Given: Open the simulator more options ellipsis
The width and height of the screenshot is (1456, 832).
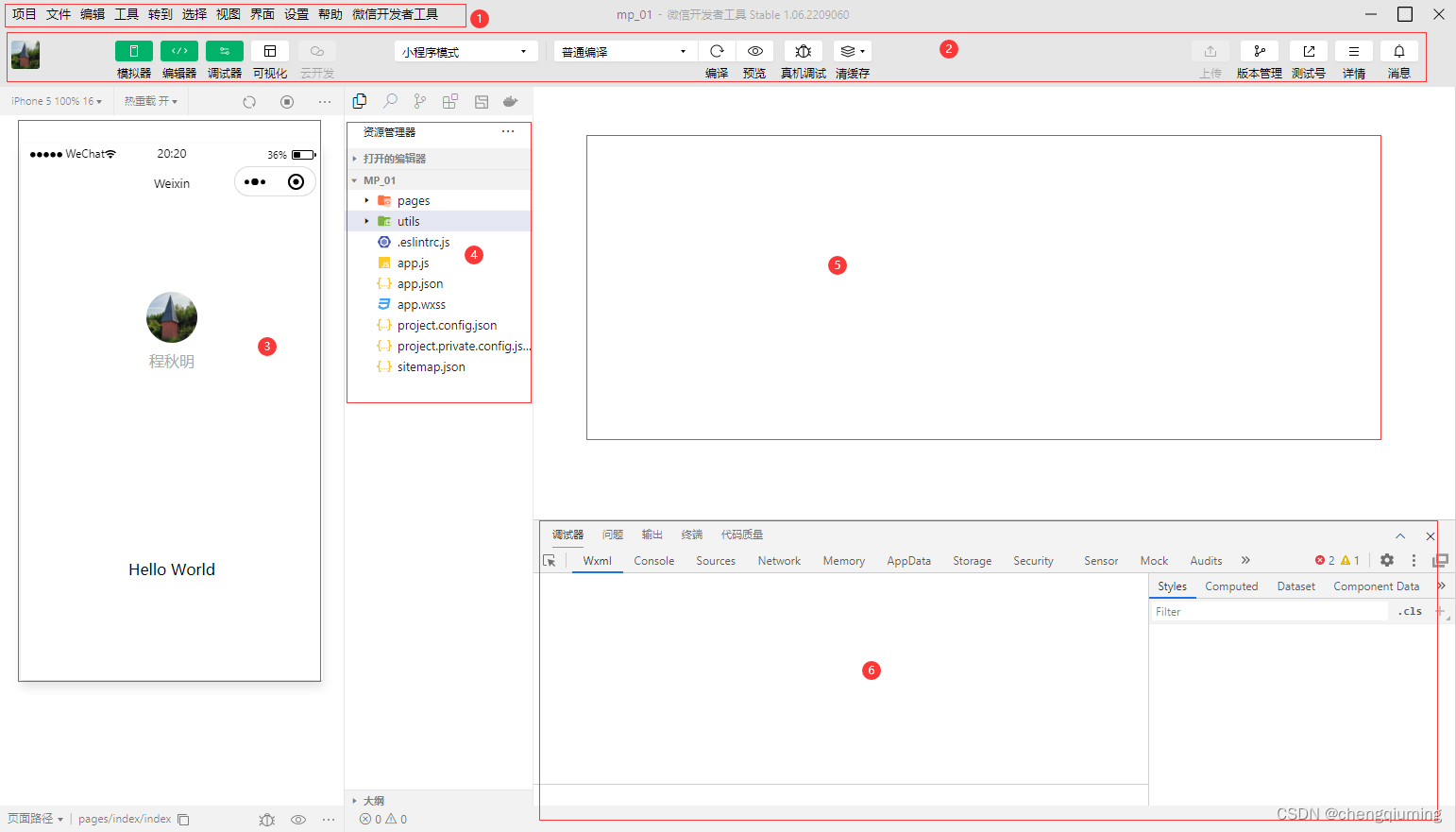Looking at the screenshot, I should 325,102.
